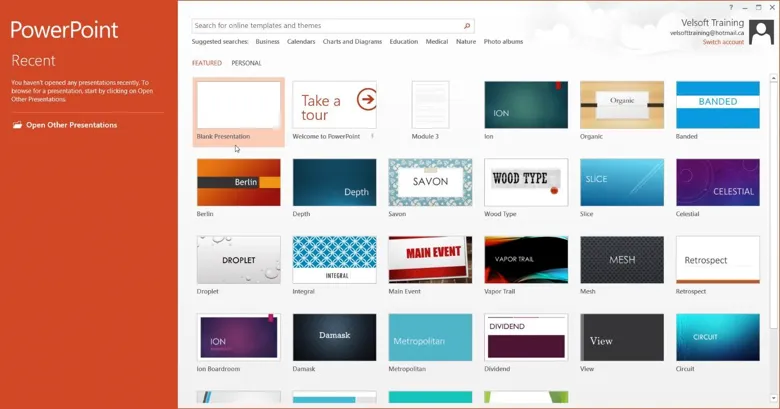Switch to the FEATURED tab

(207, 63)
